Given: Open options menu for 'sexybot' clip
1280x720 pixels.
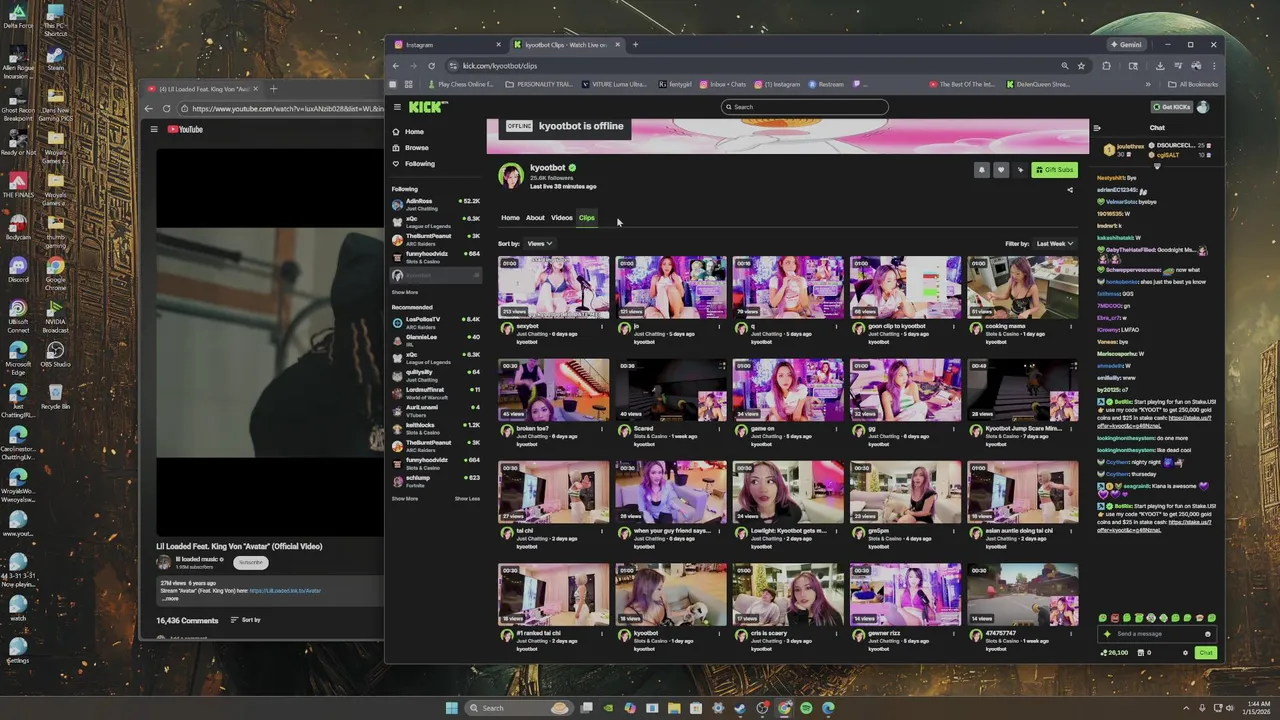Looking at the screenshot, I should tap(602, 326).
